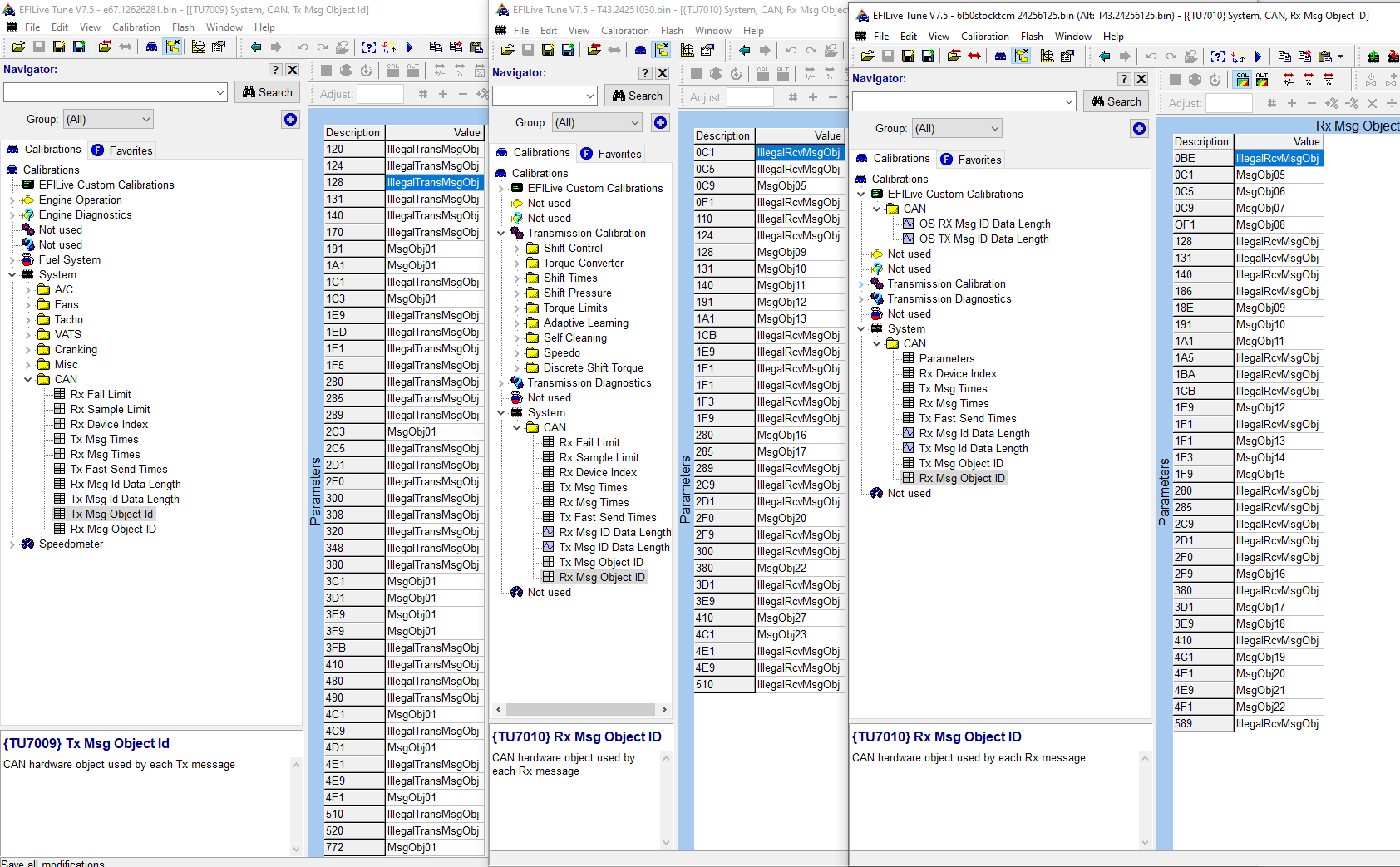This screenshot has height=867, width=1400.
Task: Click the blue play arrow in e67 window
Action: pos(409,47)
